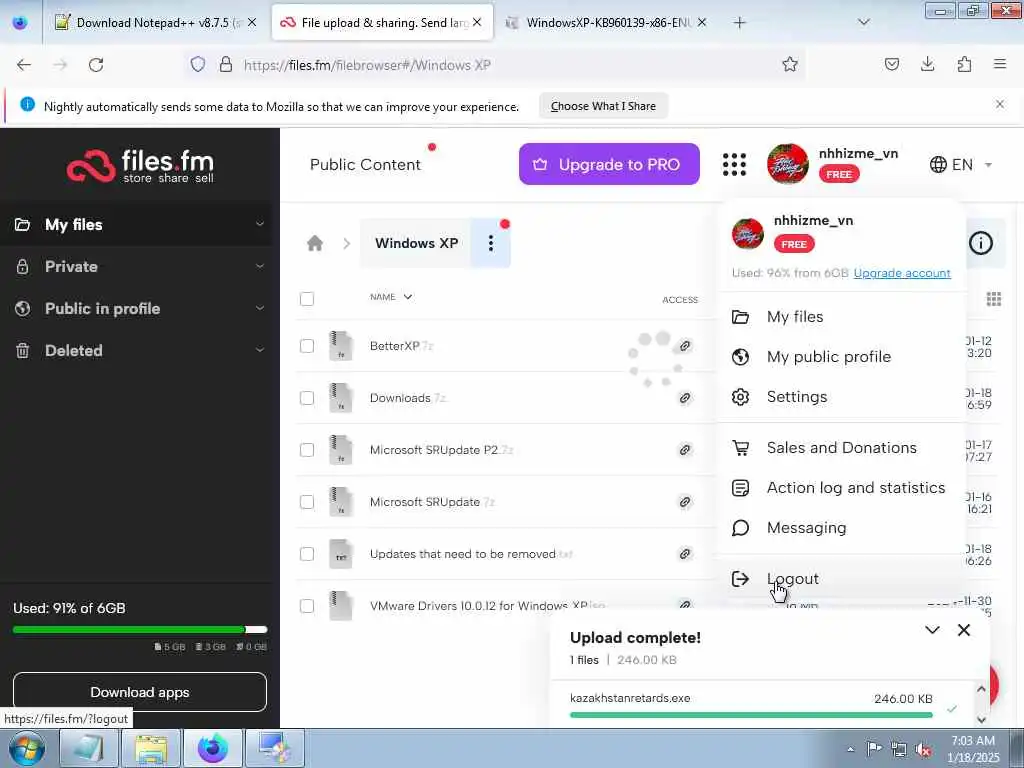The height and width of the screenshot is (768, 1024).
Task: Click site padlock icon
Action: click(226, 64)
